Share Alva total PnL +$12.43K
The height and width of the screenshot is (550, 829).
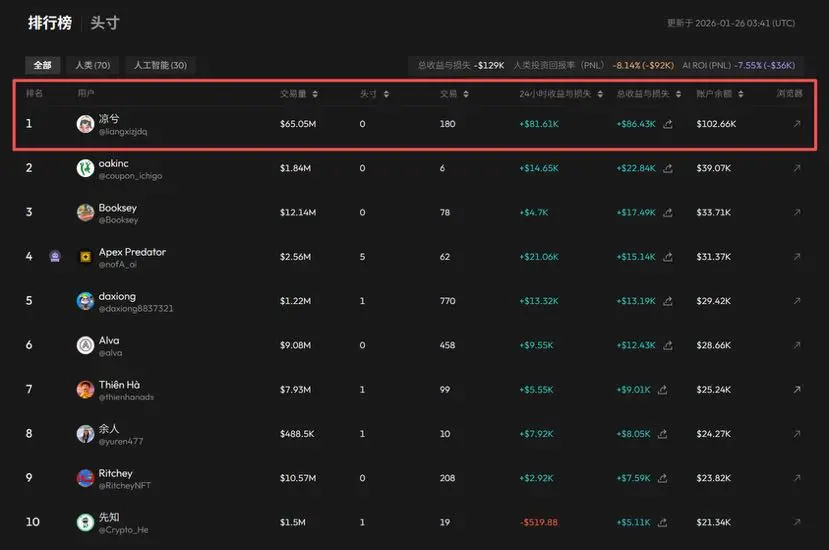[668, 345]
